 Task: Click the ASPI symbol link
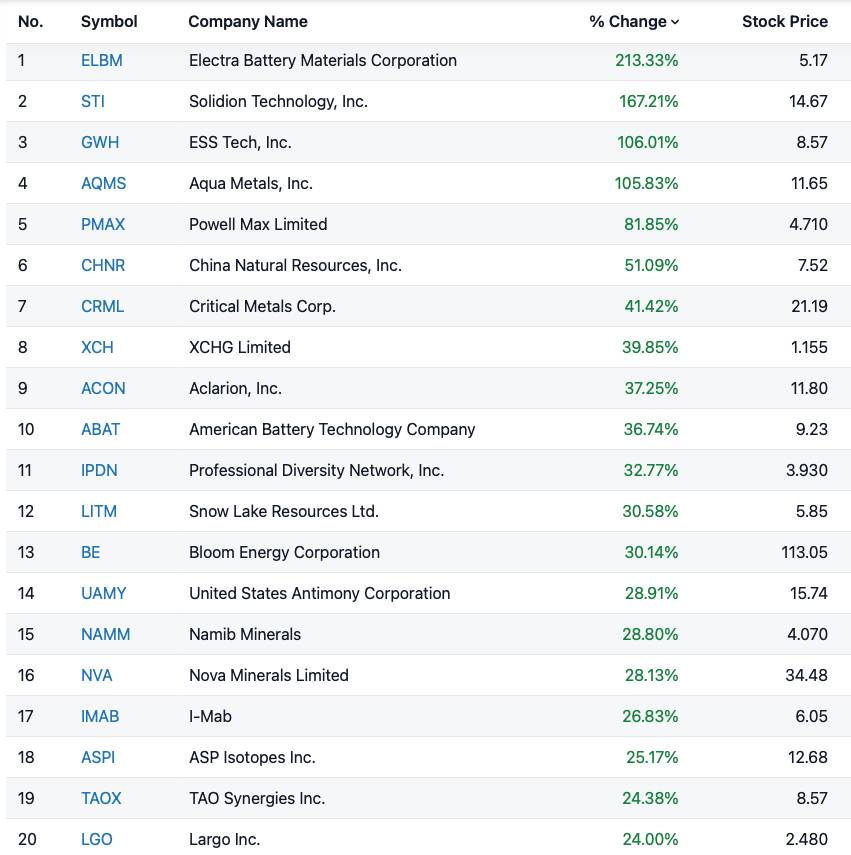98,757
